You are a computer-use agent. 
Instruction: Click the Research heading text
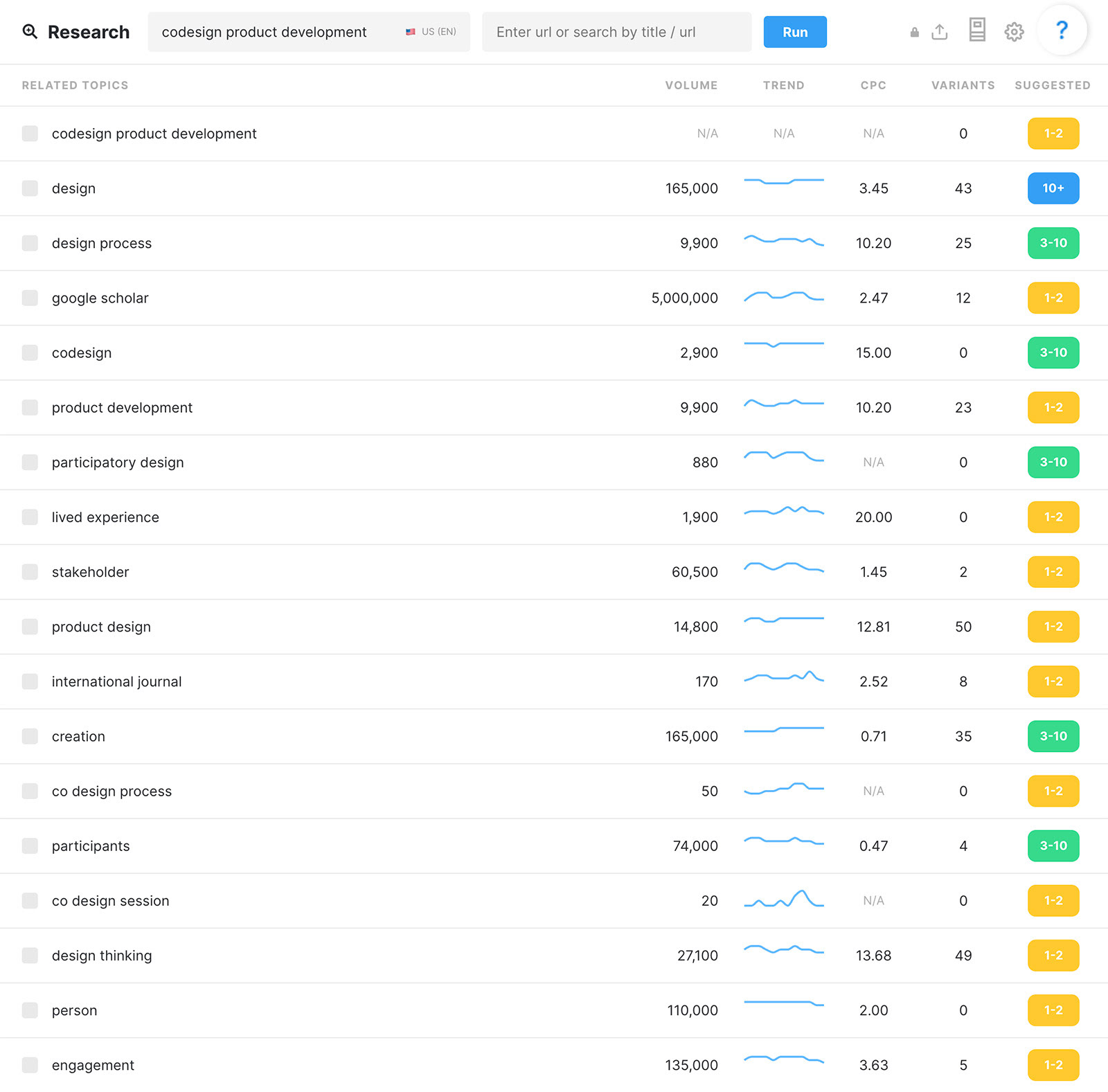point(89,32)
